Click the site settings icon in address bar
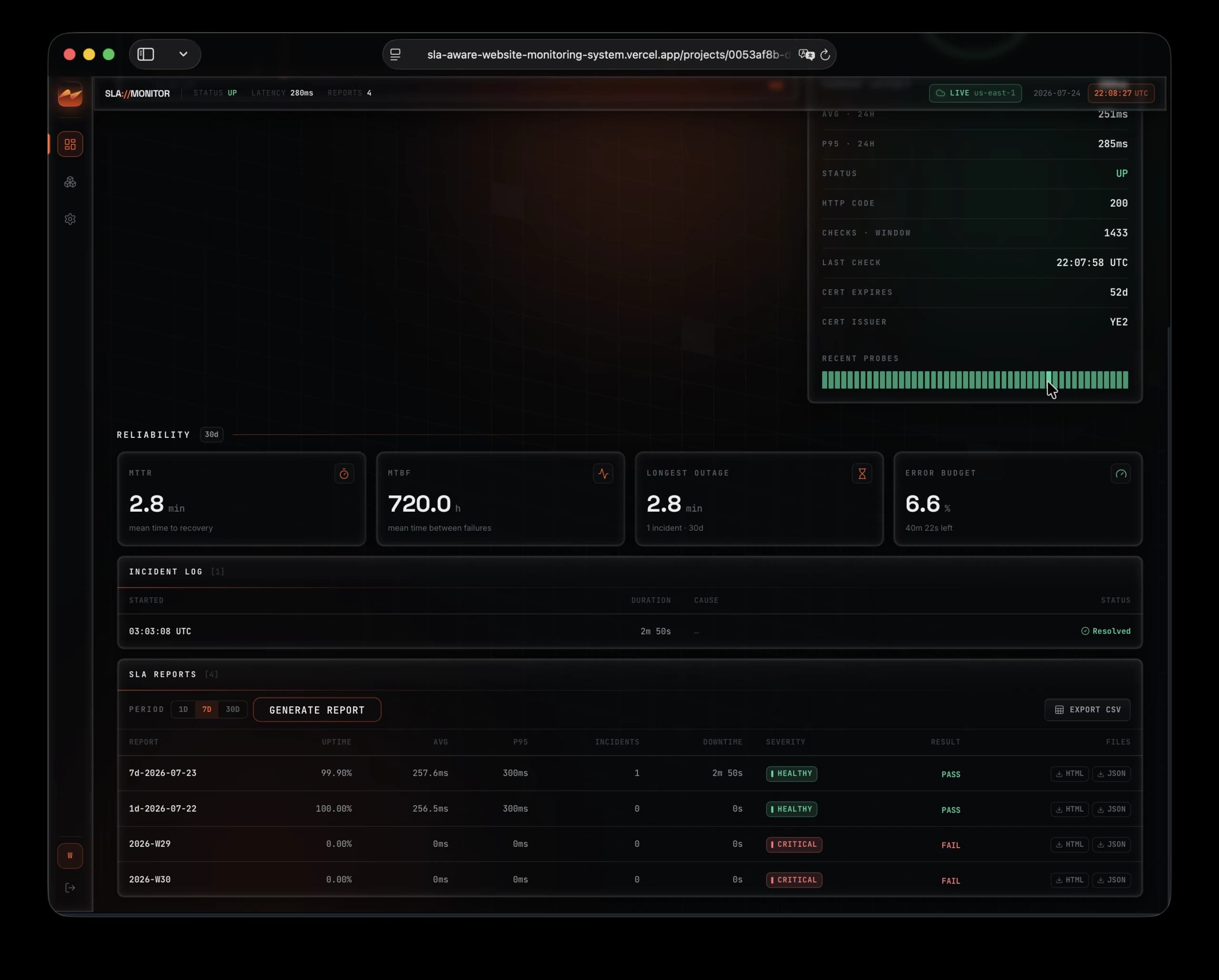Viewport: 1219px width, 980px height. pos(395,55)
